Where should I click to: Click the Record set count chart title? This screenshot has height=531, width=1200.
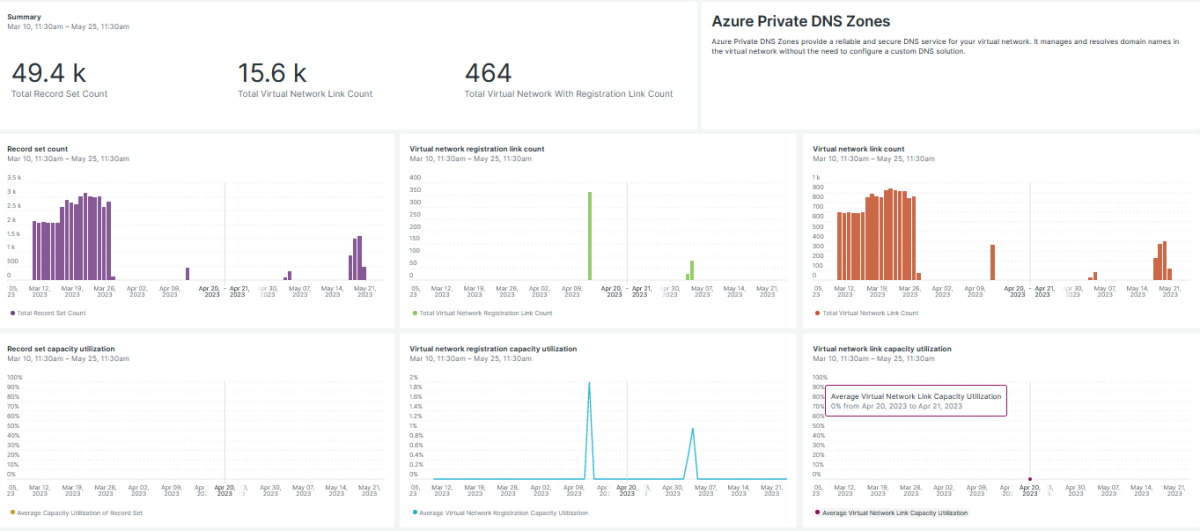(38, 149)
